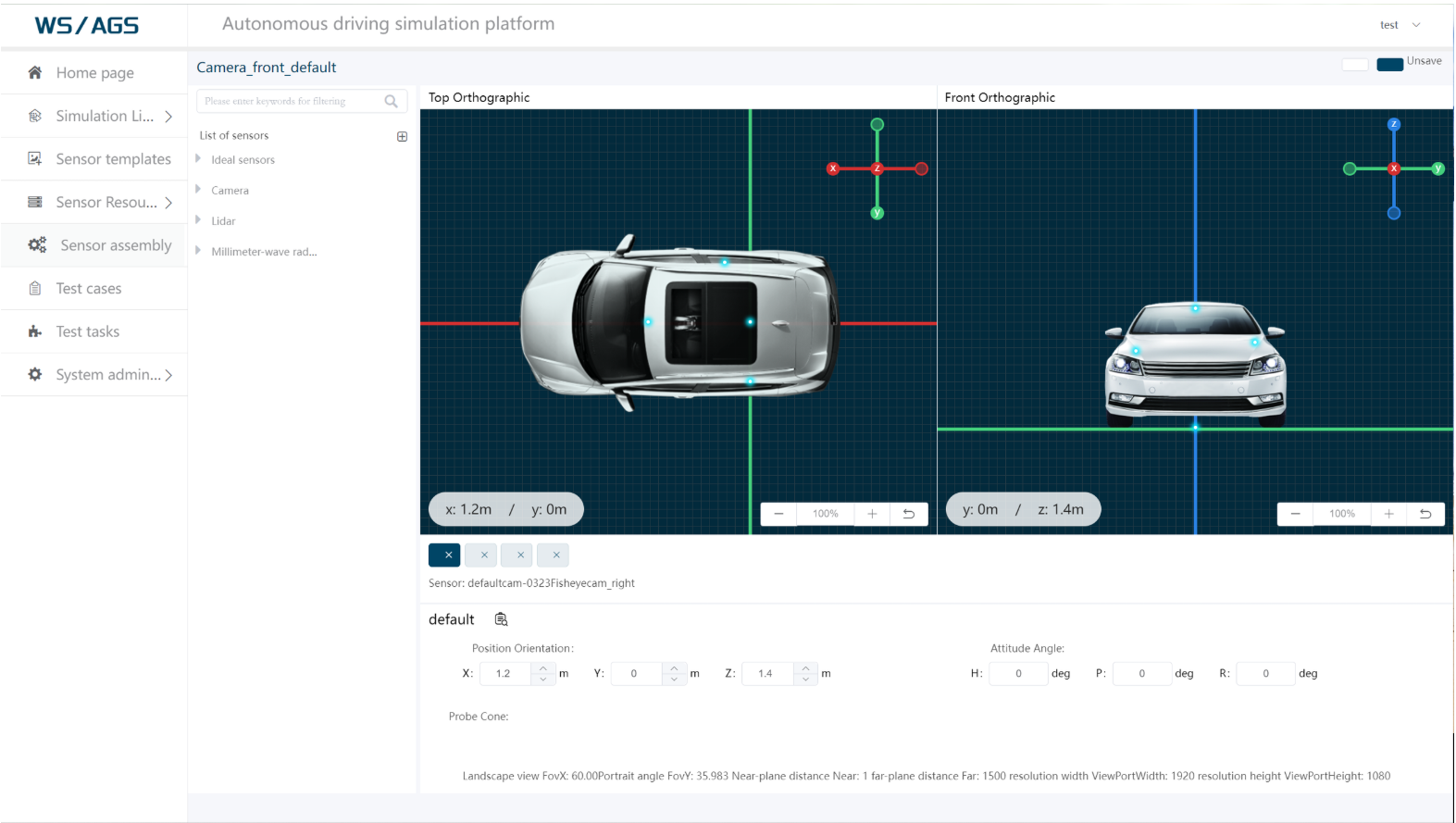This screenshot has height=823, width=1456.
Task: Open the test user dropdown
Action: [1400, 25]
